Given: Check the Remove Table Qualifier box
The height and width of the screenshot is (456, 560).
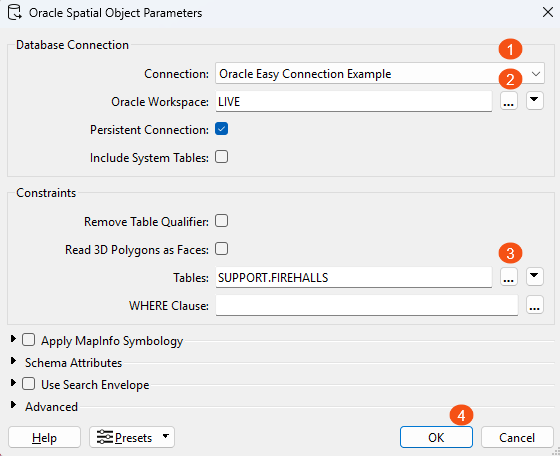Looking at the screenshot, I should (x=221, y=221).
